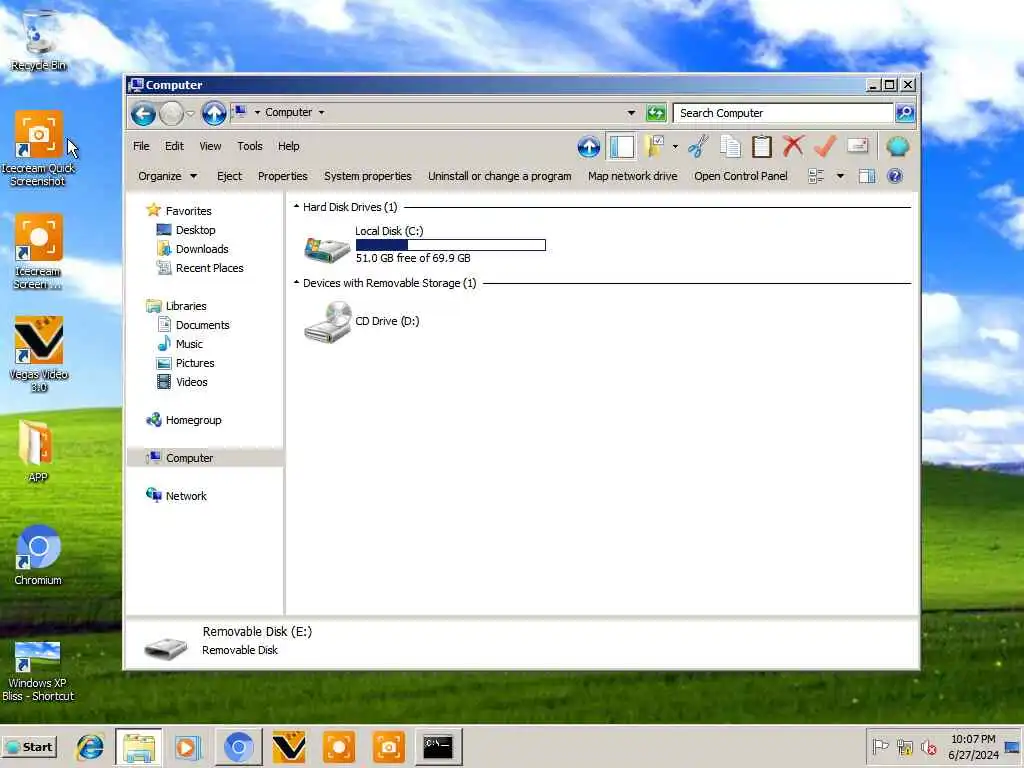
Task: Click the Back navigation arrow
Action: 143,114
